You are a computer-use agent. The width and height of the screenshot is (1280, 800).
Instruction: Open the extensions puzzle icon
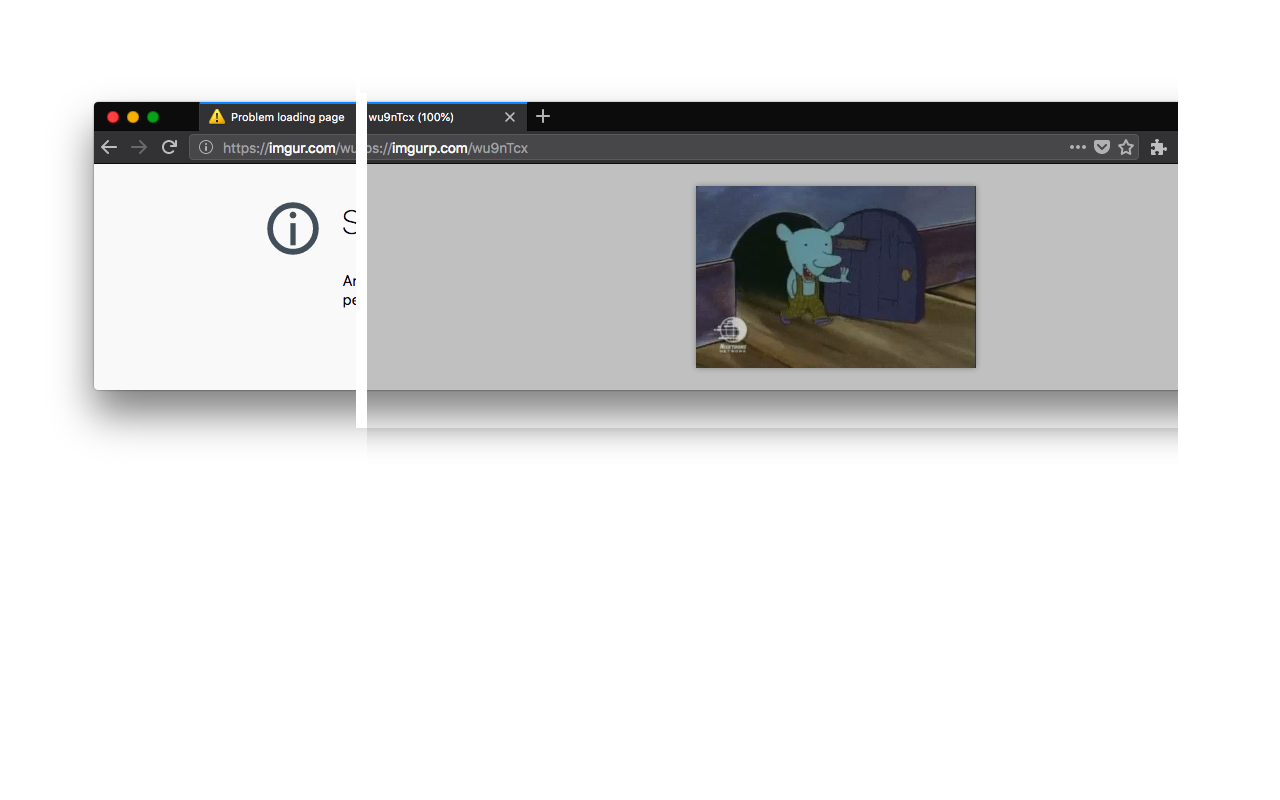(x=1158, y=147)
